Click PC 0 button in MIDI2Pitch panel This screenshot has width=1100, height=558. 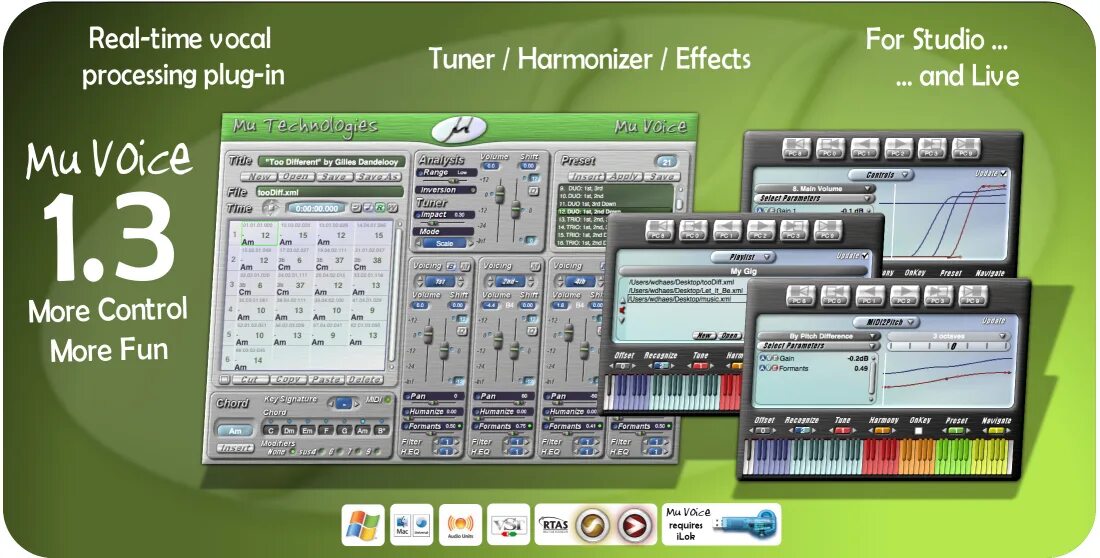[x=836, y=296]
